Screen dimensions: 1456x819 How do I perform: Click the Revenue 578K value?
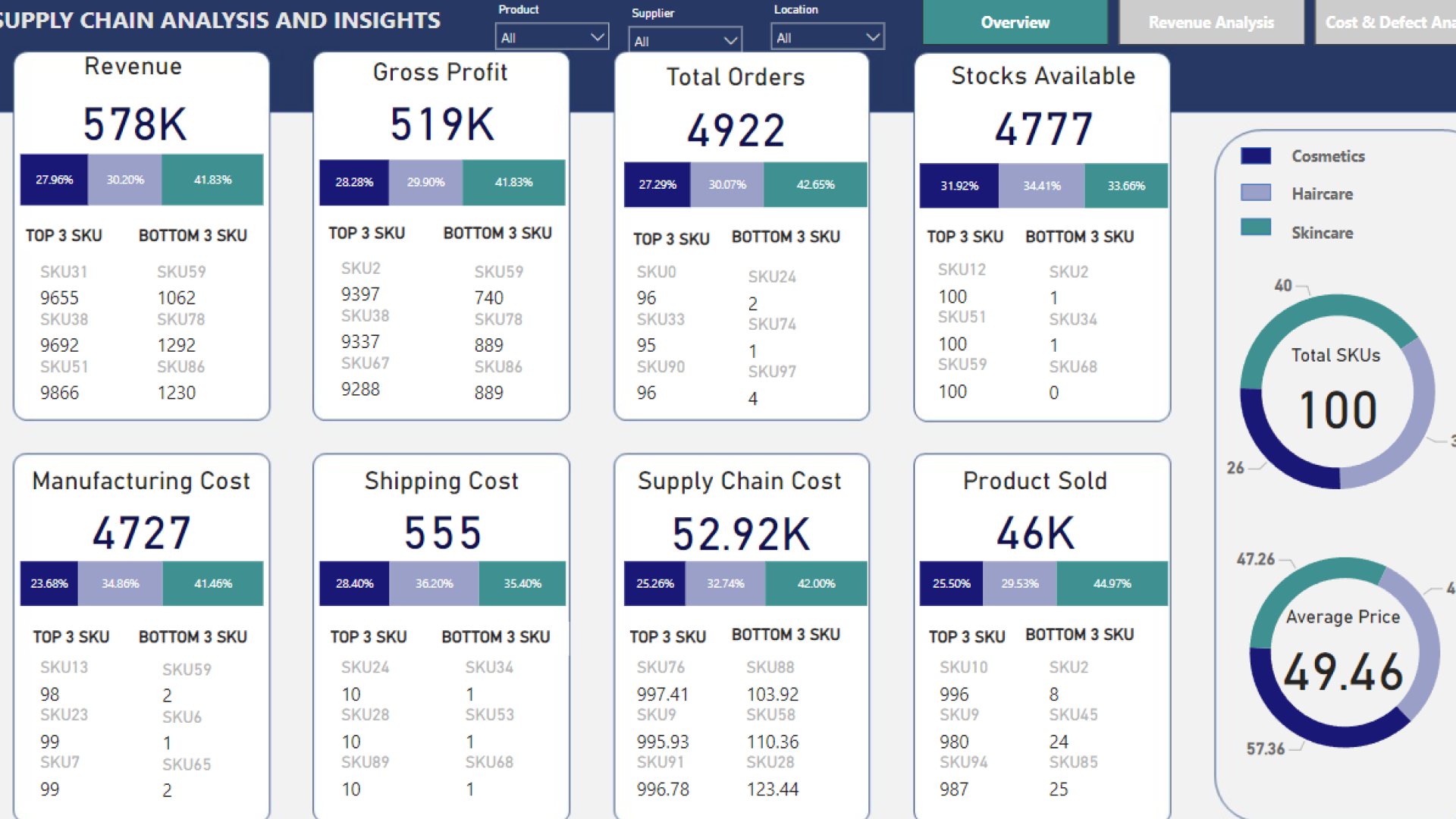tap(134, 124)
